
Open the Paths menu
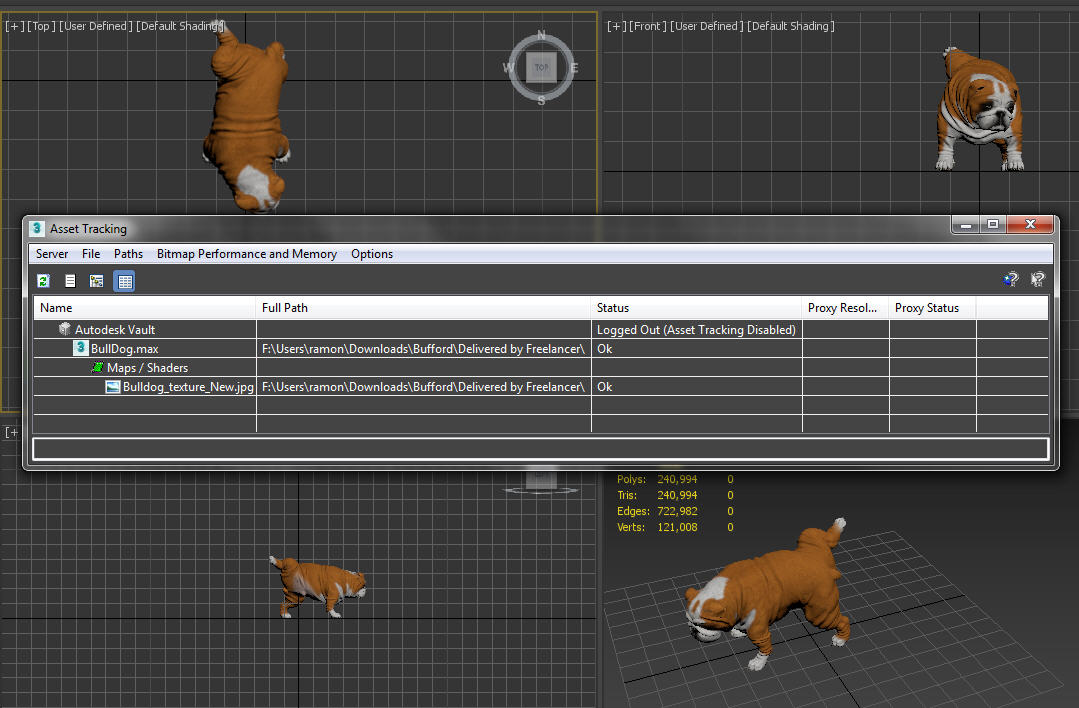pos(128,253)
